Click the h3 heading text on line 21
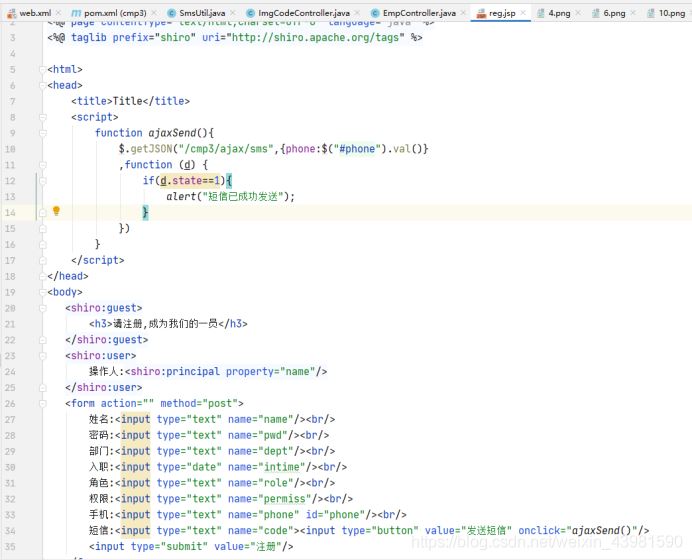Screen dimensions: 692x560 [165, 324]
